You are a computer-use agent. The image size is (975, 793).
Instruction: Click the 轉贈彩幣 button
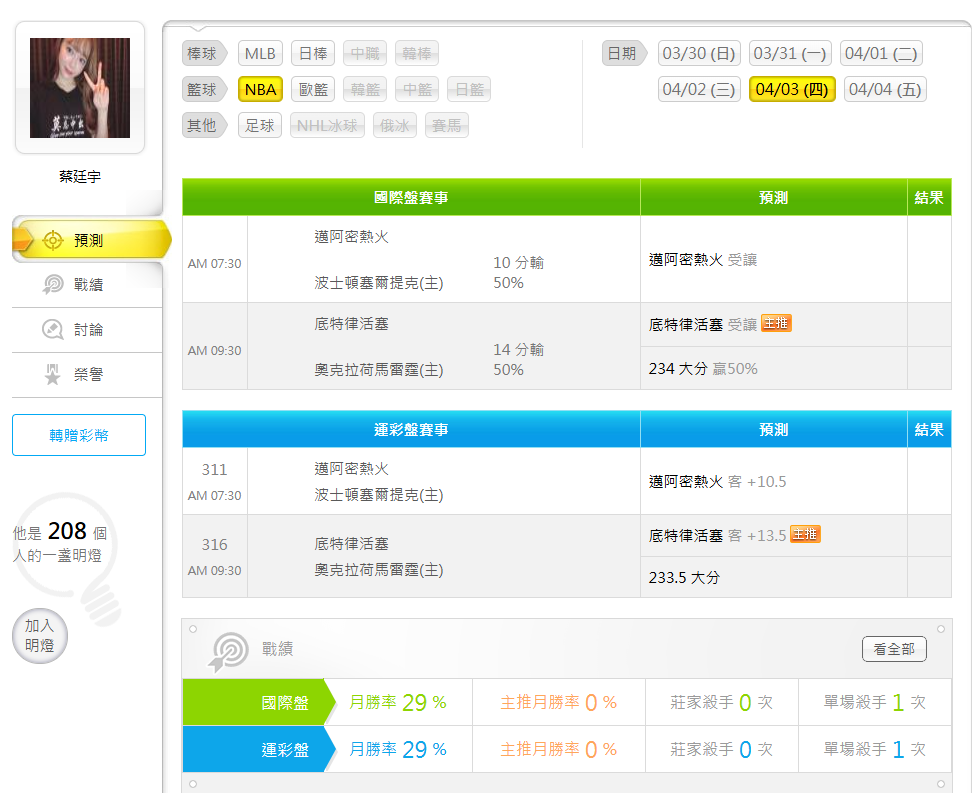79,435
